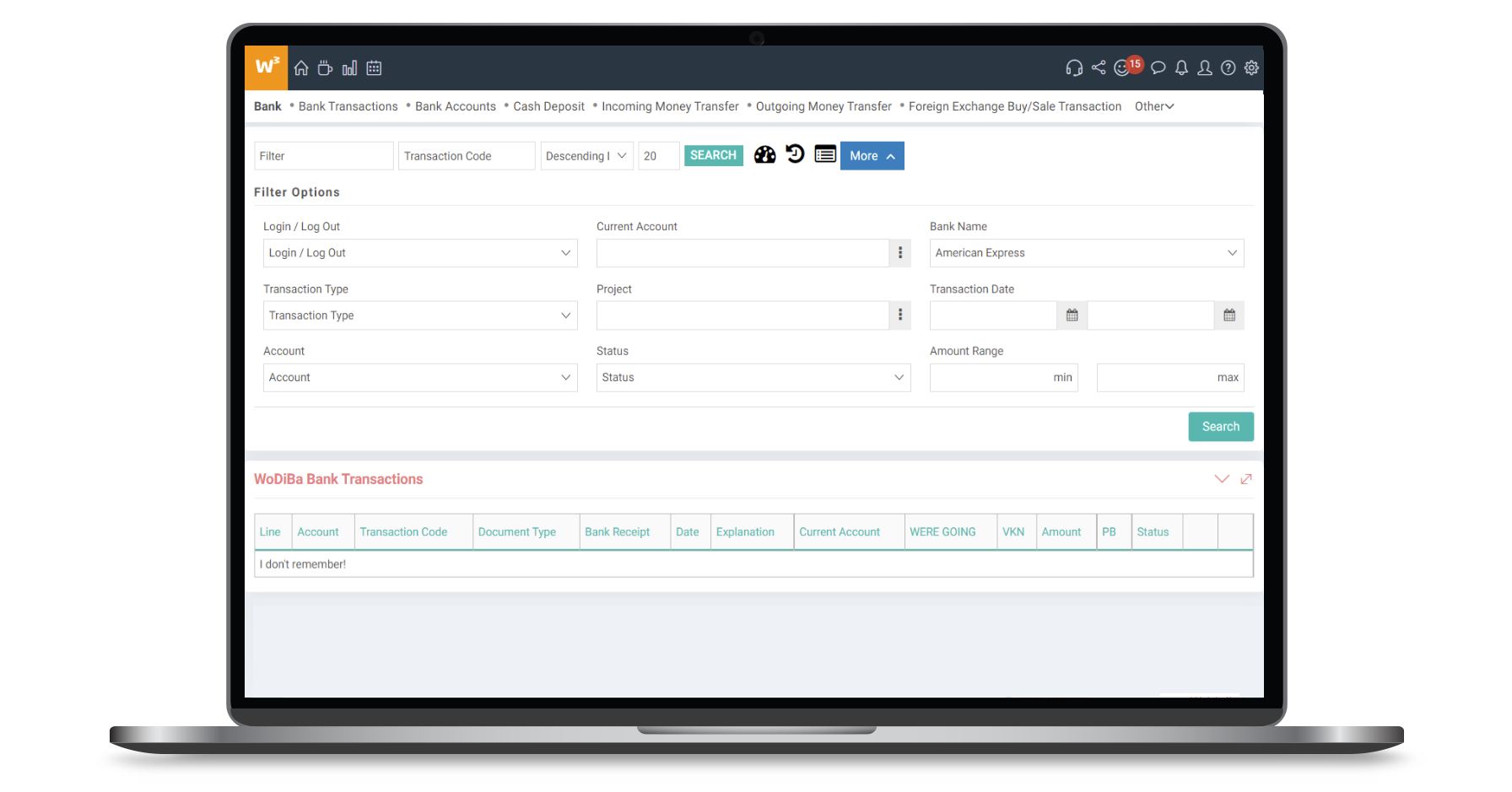
Task: Click the dashboard gauge icon
Action: [x=764, y=155]
